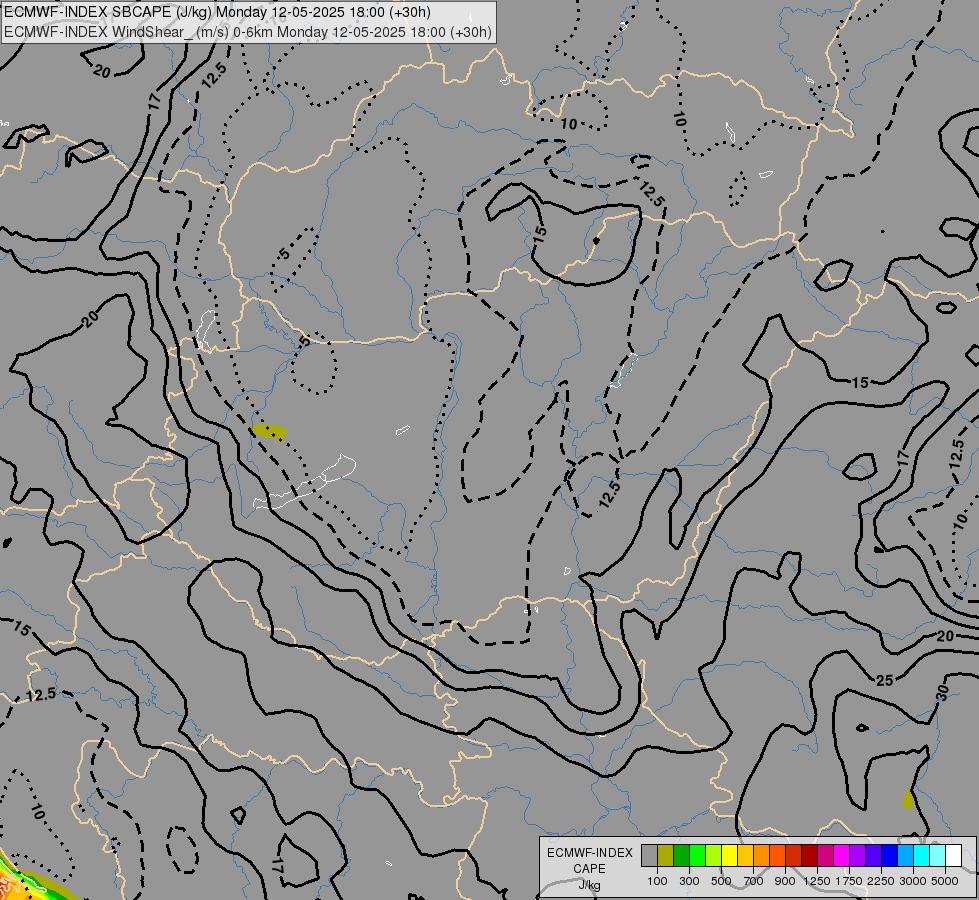Viewport: 979px width, 900px height.
Task: Click the "CAPE" label in the legend
Action: (x=589, y=869)
